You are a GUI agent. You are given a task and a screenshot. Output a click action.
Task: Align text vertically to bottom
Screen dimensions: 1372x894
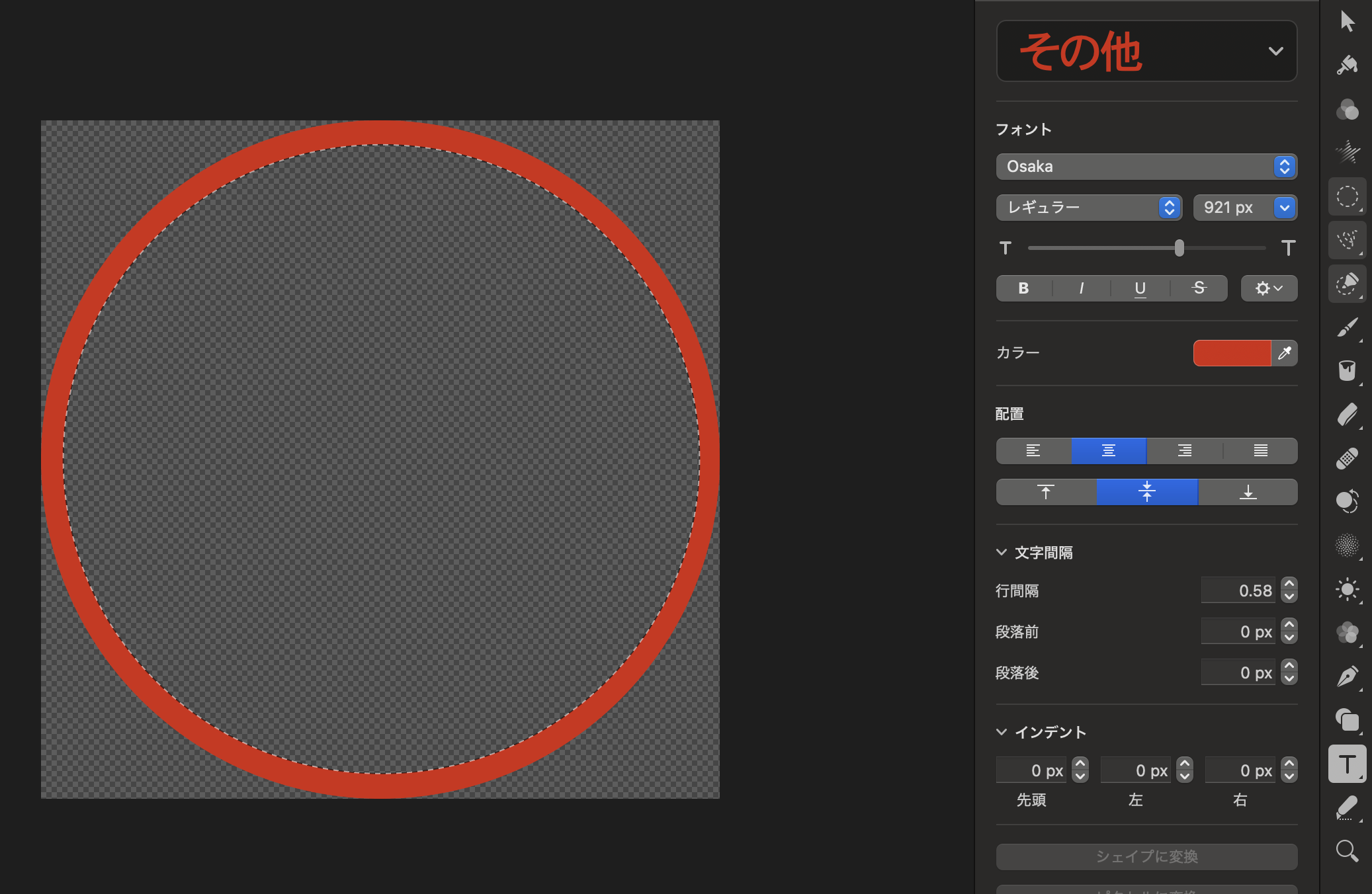pyautogui.click(x=1248, y=492)
